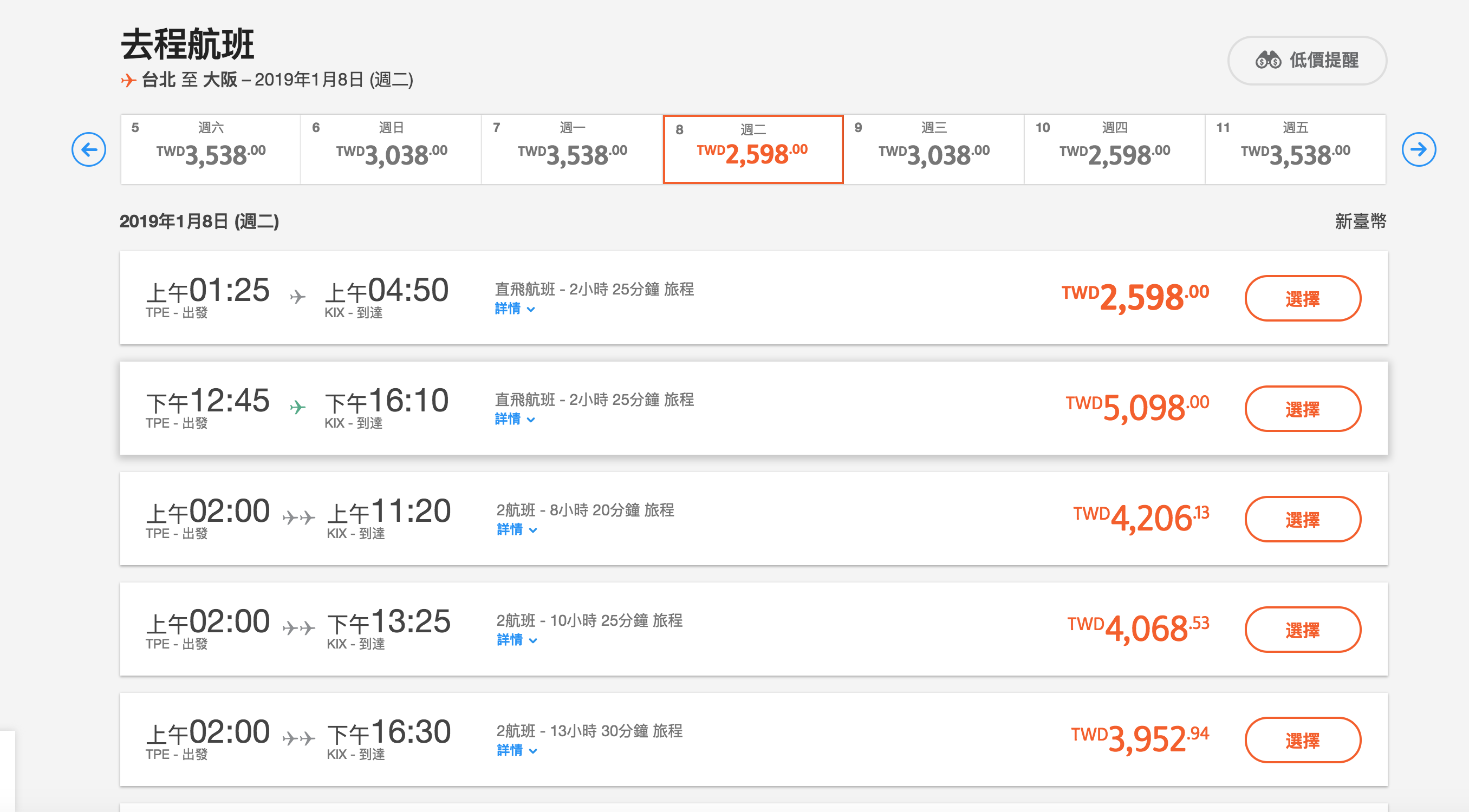Select the 週四 10 date tab
This screenshot has width=1469, height=812.
pyautogui.click(x=1114, y=149)
